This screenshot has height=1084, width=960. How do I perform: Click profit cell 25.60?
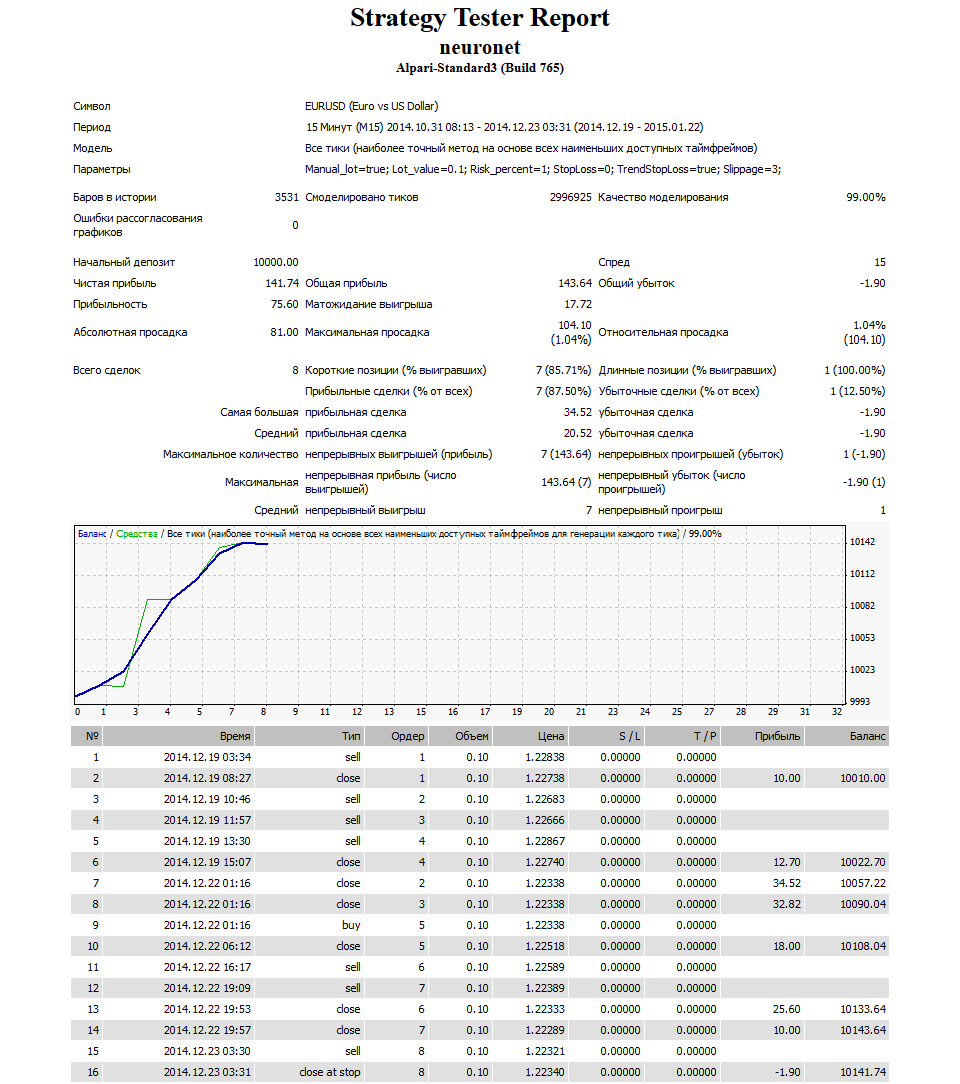(787, 1009)
